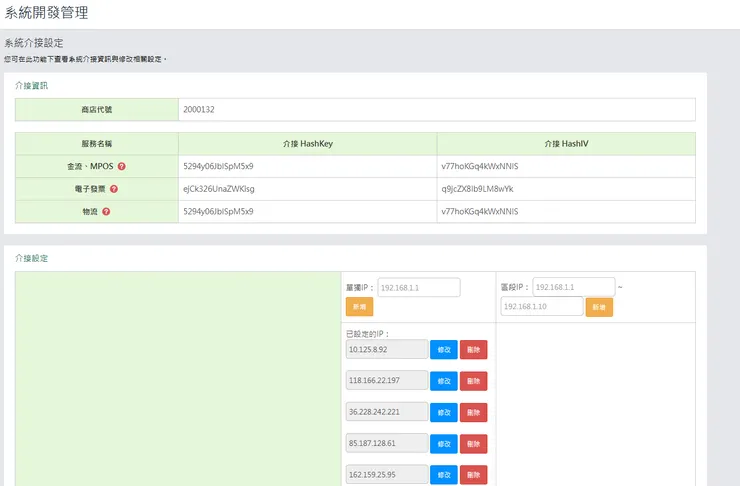Click the 區段IP end field 192.168.1.10
This screenshot has width=740, height=486.
pos(541,306)
